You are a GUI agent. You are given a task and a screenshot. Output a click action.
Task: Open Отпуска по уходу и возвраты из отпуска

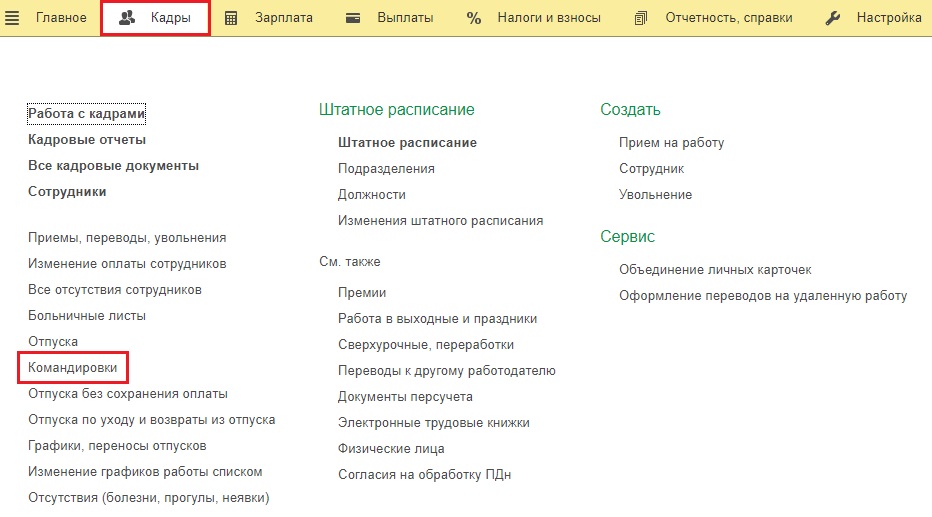click(152, 420)
